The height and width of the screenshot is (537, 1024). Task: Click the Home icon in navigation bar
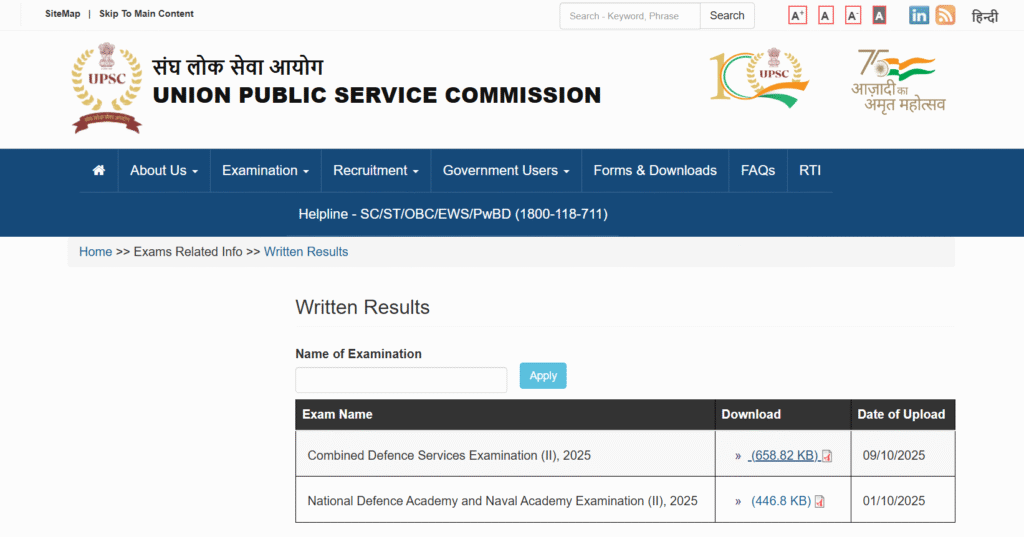pos(98,171)
